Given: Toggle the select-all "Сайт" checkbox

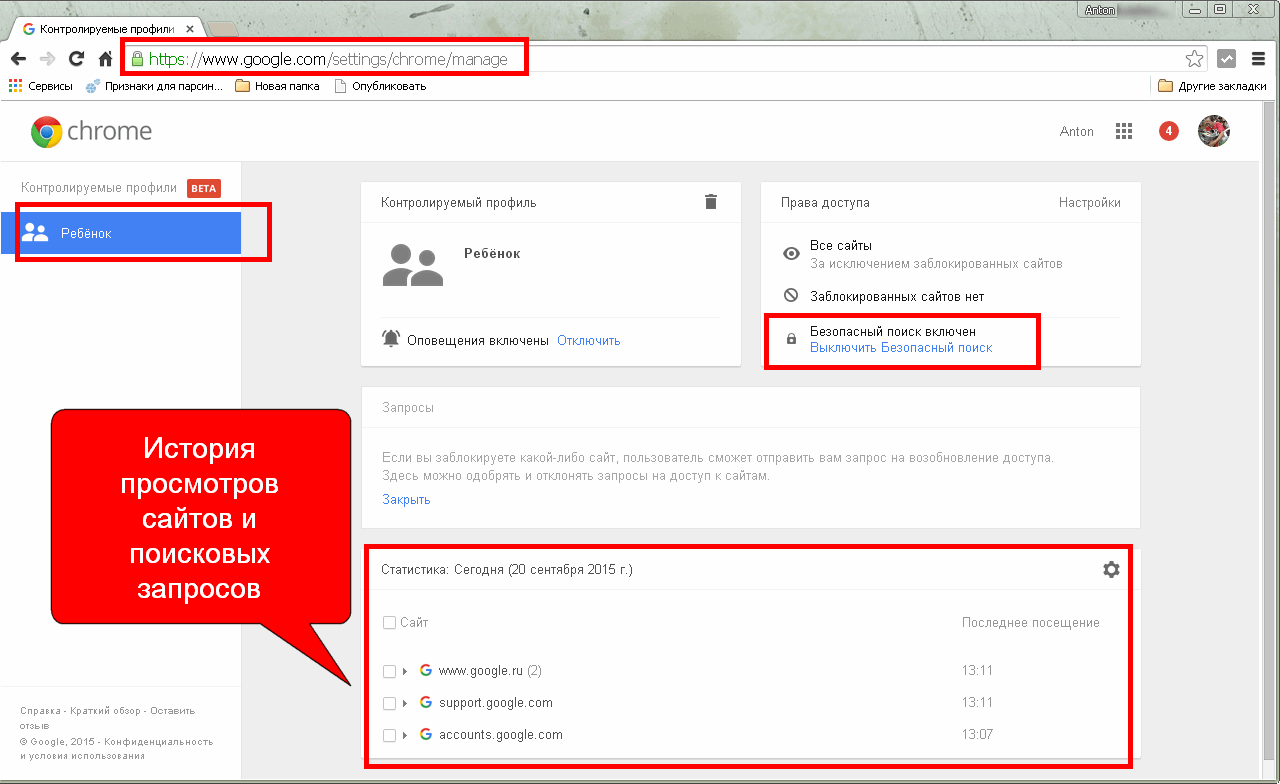Looking at the screenshot, I should tap(390, 623).
